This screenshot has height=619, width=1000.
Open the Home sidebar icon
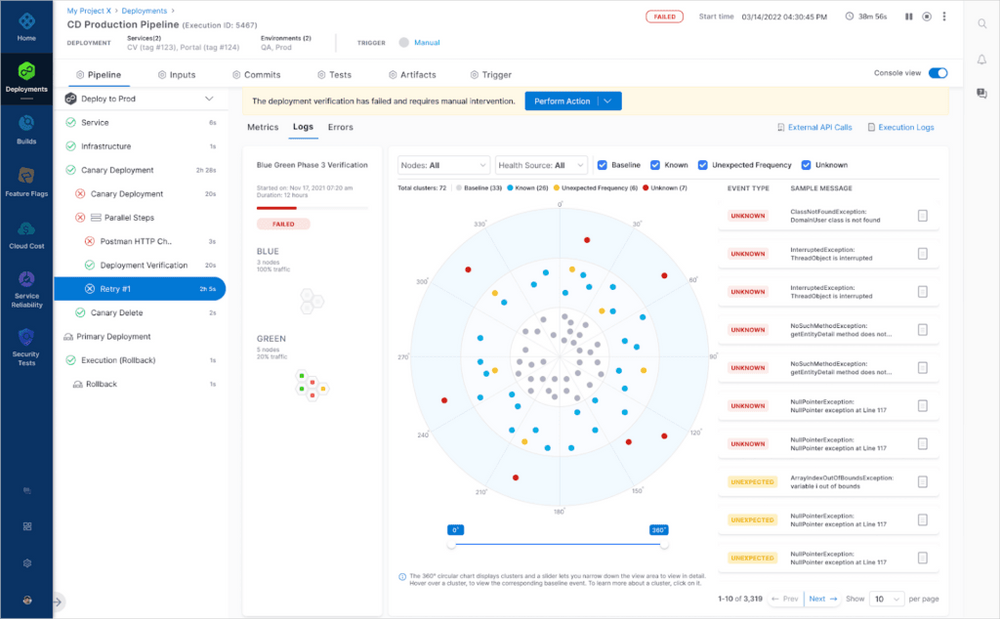tap(26, 27)
